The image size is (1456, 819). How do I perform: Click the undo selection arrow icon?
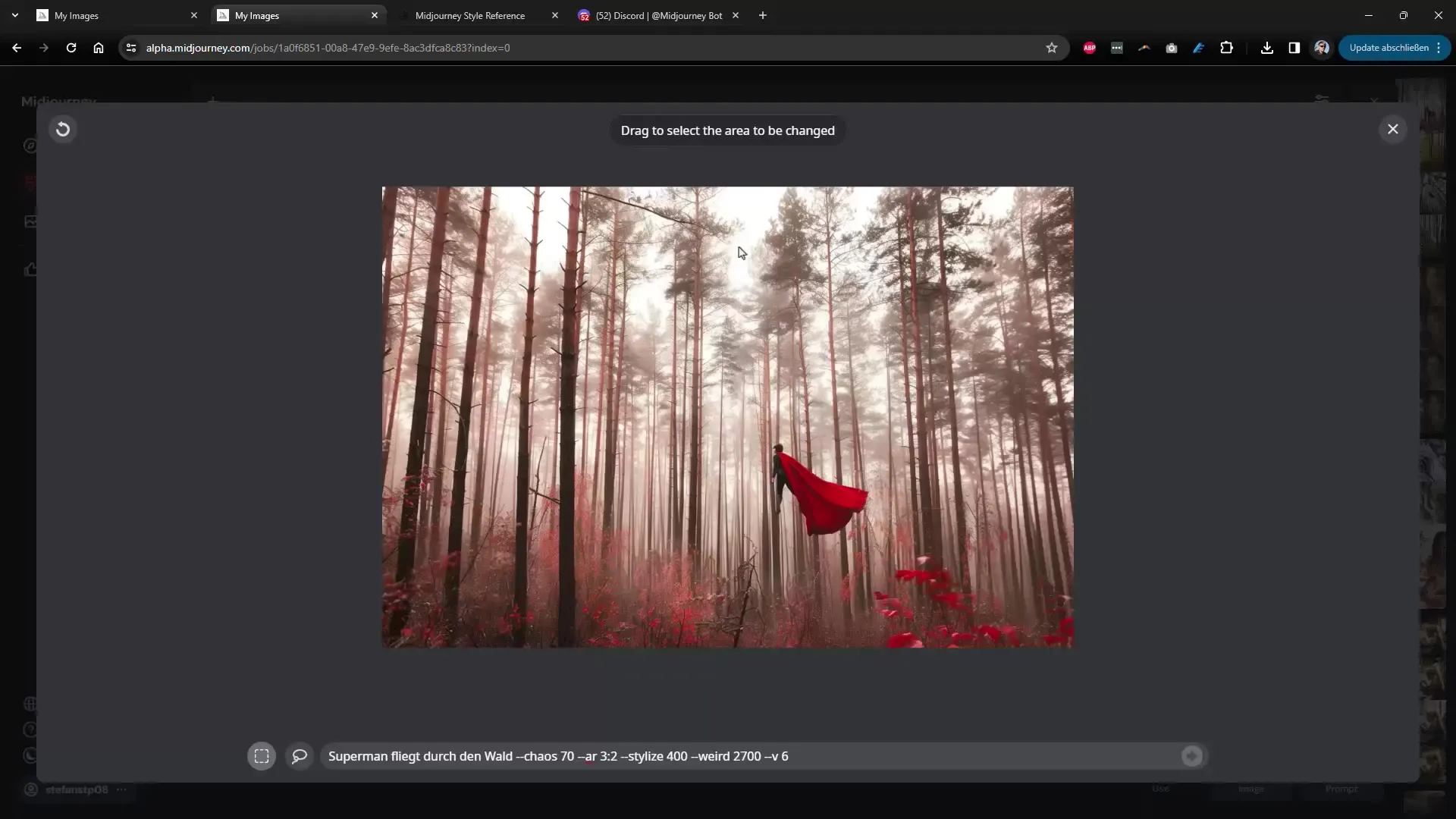[63, 130]
